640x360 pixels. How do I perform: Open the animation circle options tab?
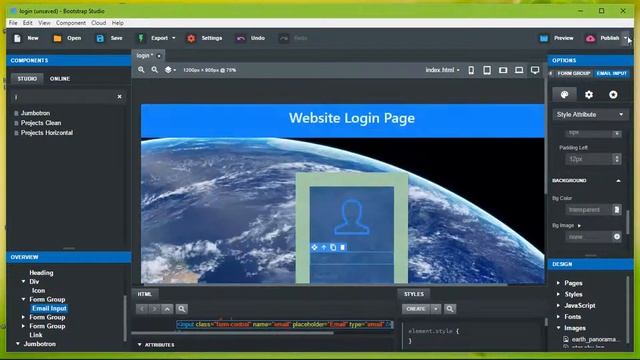[613, 95]
